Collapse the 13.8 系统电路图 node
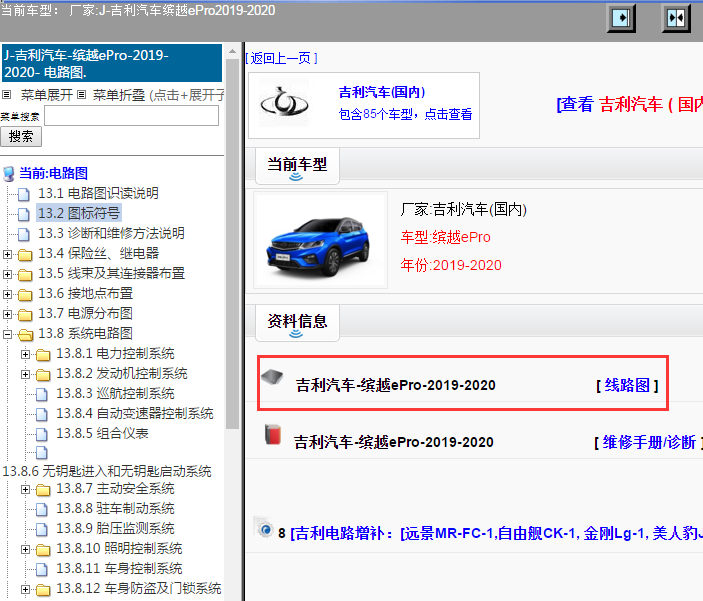The width and height of the screenshot is (703, 601). 7,334
